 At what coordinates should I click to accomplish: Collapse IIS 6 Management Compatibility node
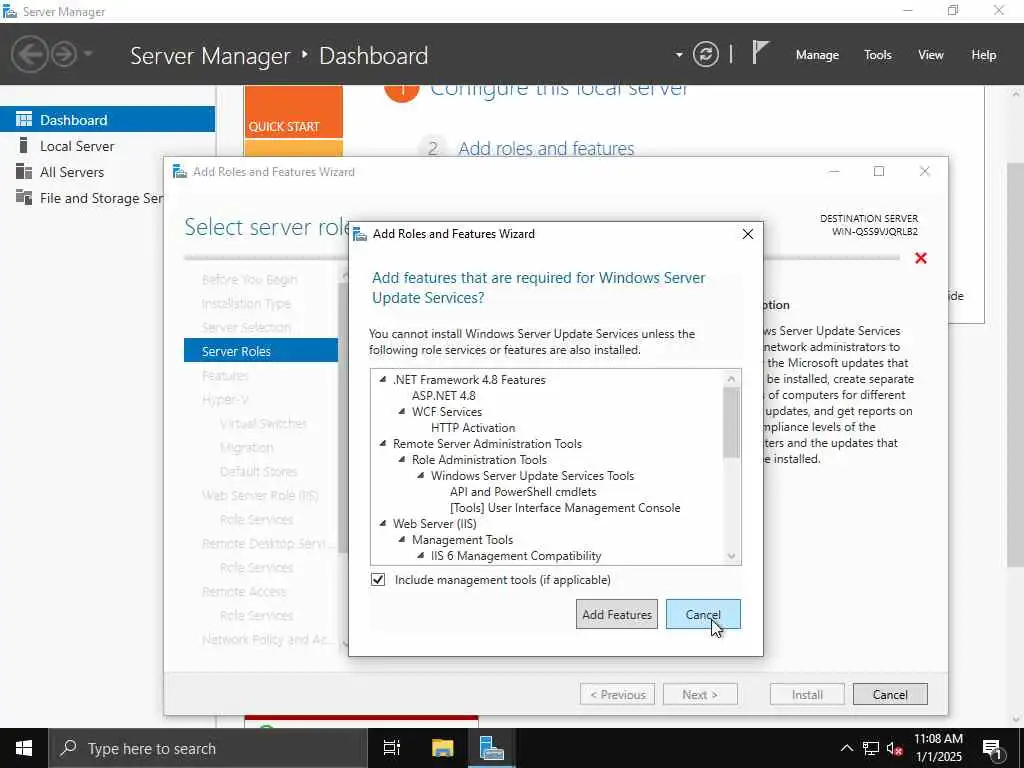pyautogui.click(x=421, y=555)
